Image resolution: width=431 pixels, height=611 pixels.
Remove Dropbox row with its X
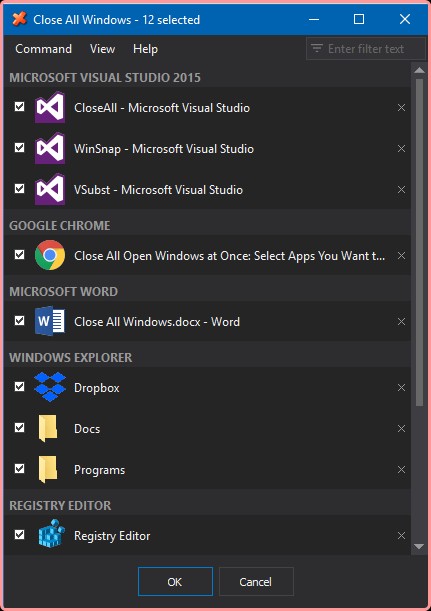pyautogui.click(x=401, y=387)
